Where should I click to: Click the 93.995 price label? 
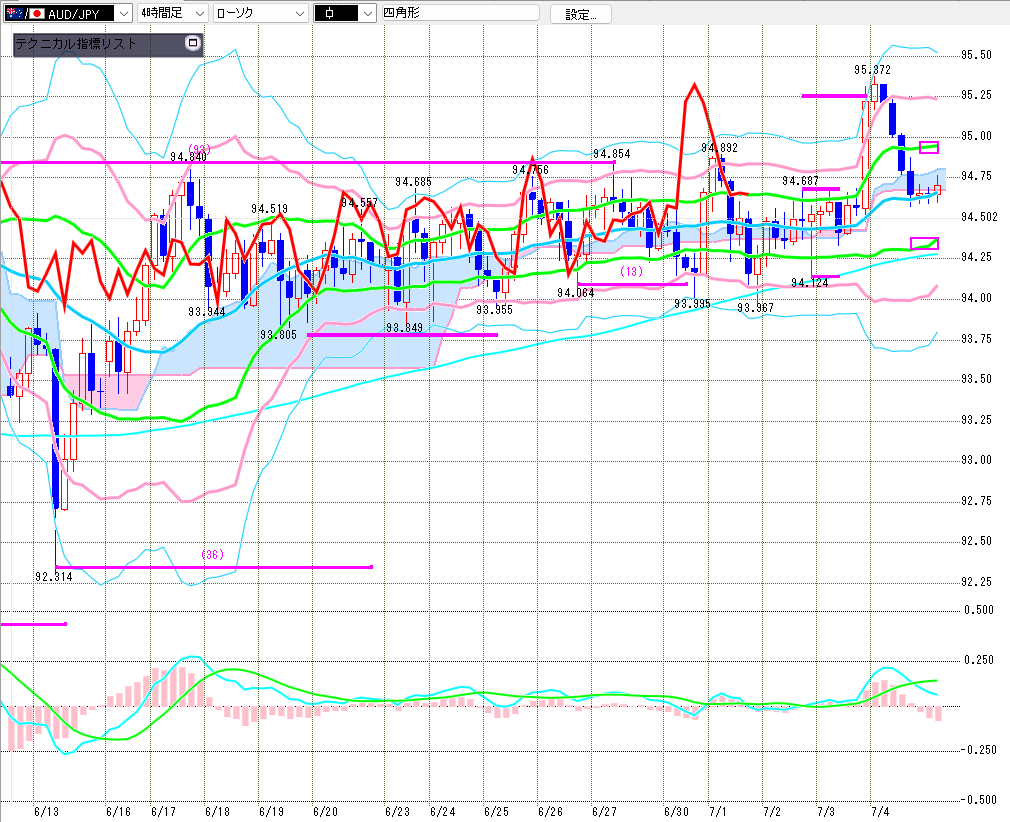[x=692, y=303]
